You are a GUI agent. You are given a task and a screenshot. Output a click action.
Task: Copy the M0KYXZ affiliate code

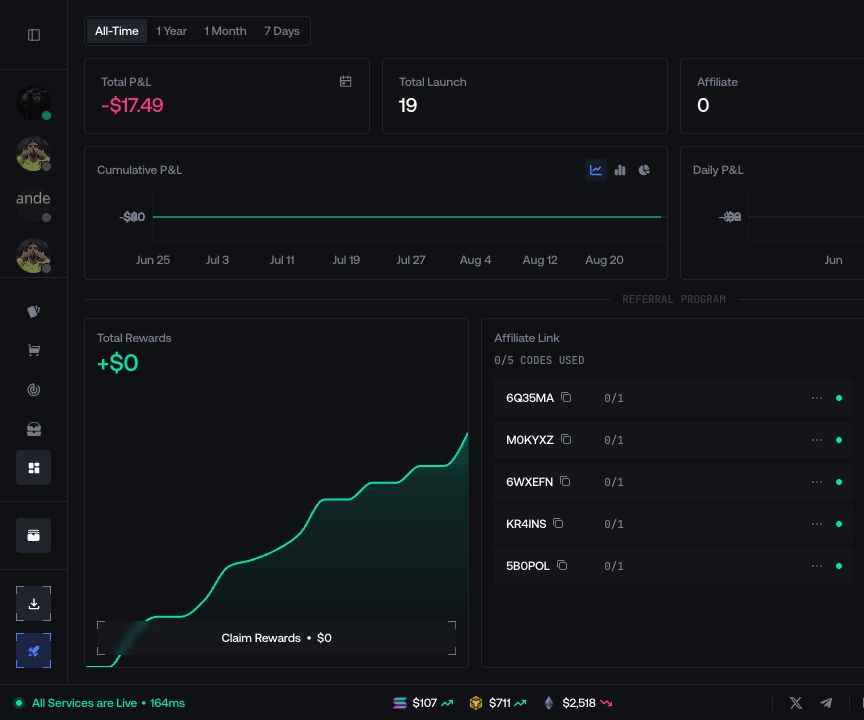click(x=566, y=439)
